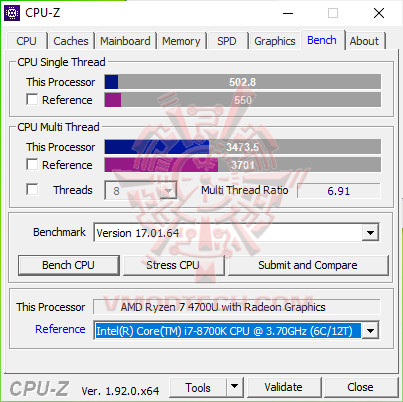The image size is (403, 402).
Task: Switch to the CPU tab
Action: pos(26,41)
